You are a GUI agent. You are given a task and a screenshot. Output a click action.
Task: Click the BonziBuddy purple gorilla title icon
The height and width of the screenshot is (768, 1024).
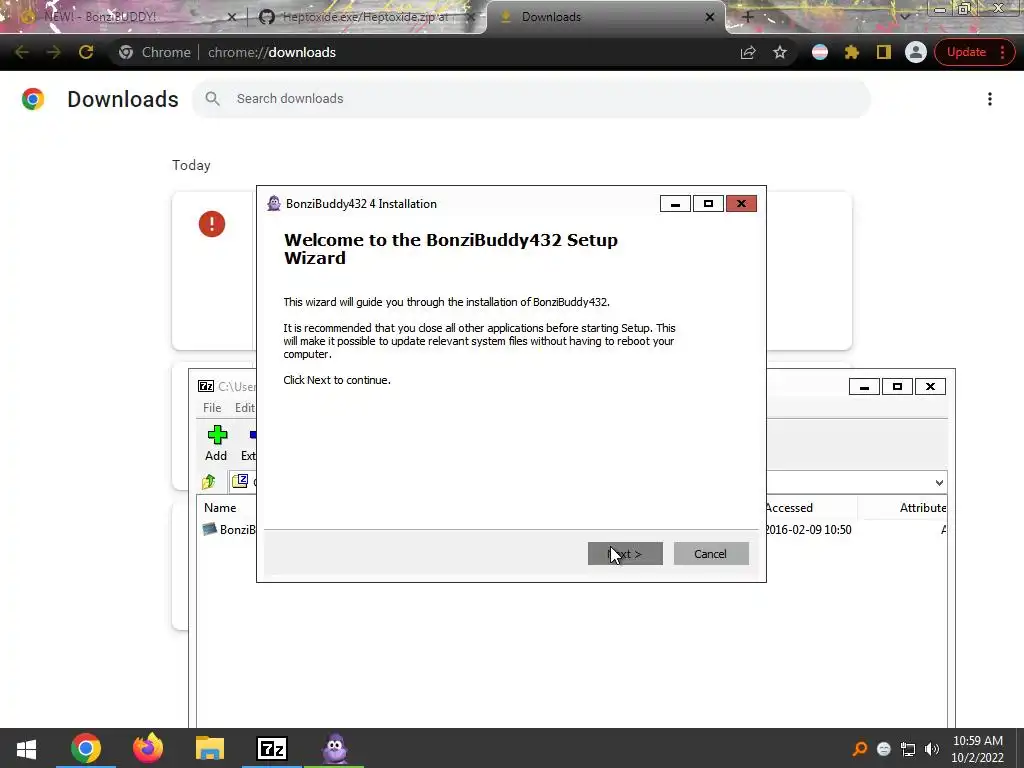coord(274,204)
